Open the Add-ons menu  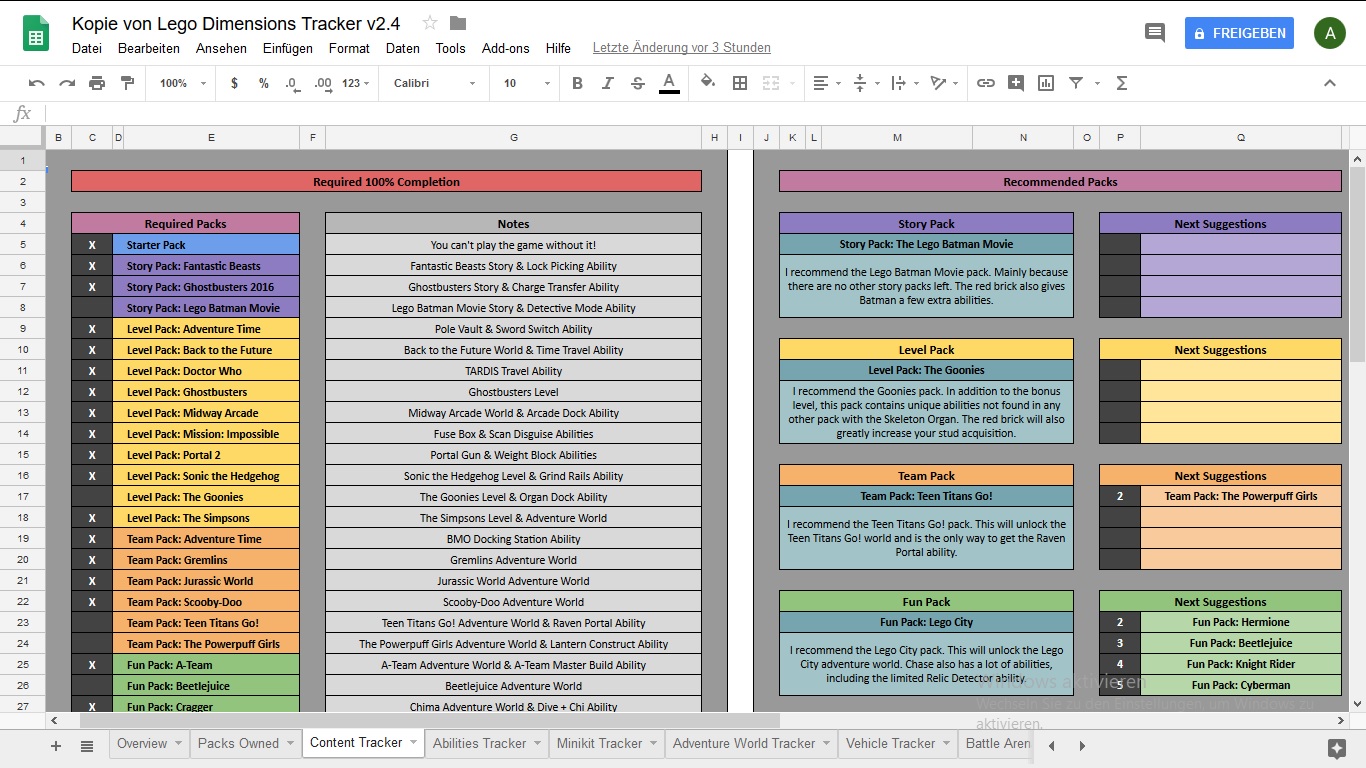506,48
